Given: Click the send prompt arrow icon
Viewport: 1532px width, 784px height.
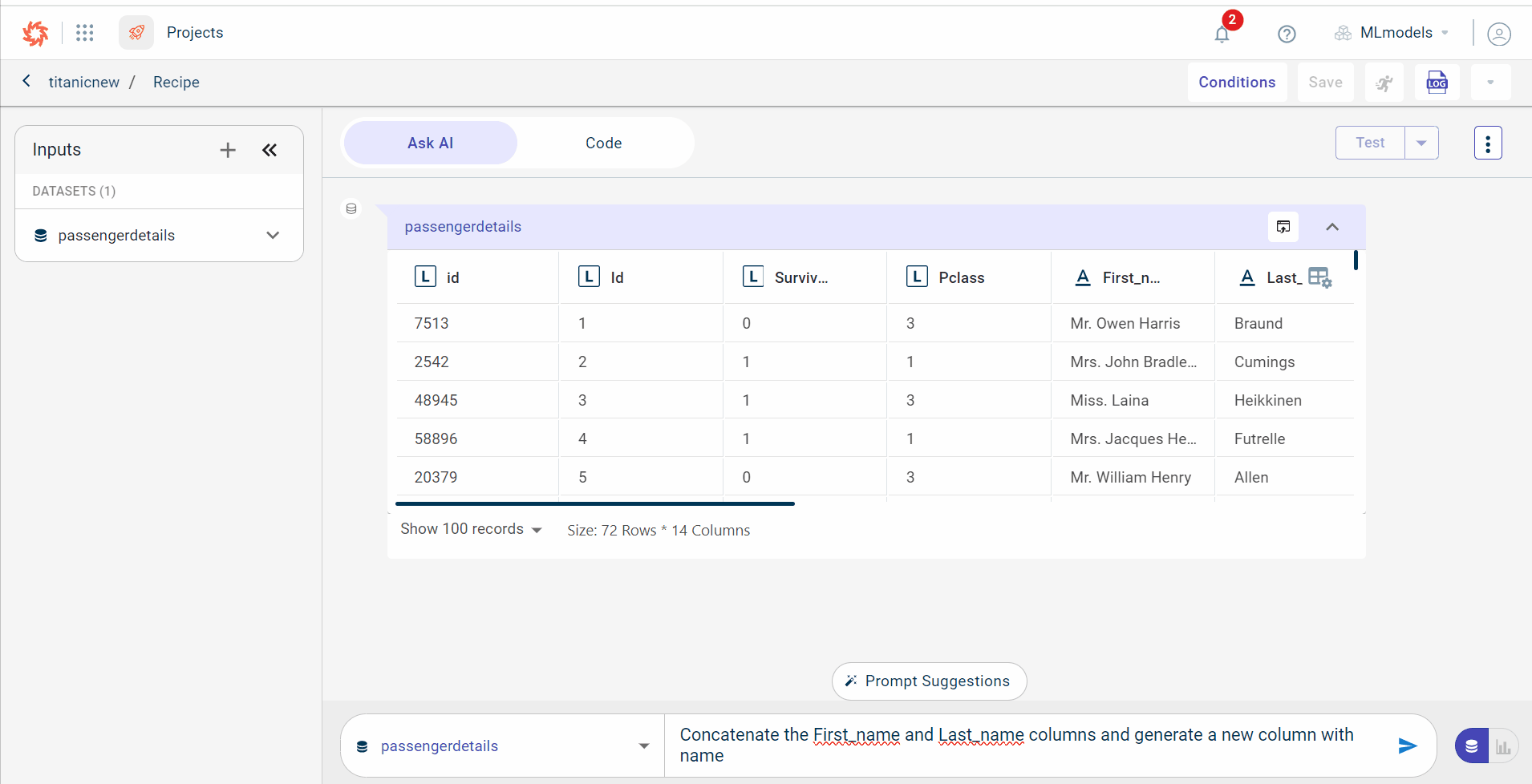Looking at the screenshot, I should (x=1407, y=746).
